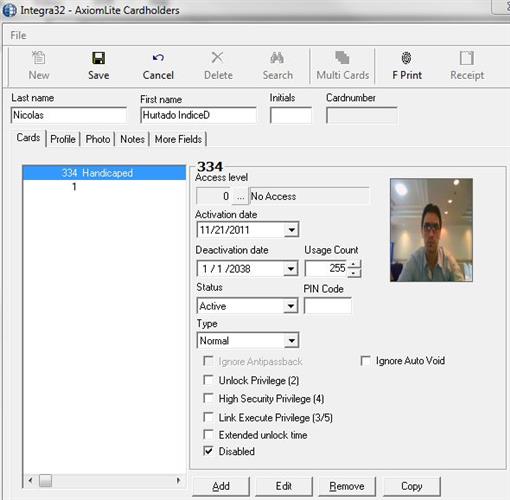The image size is (510, 500).
Task: Open the Activation date dropdown
Action: click(x=291, y=230)
